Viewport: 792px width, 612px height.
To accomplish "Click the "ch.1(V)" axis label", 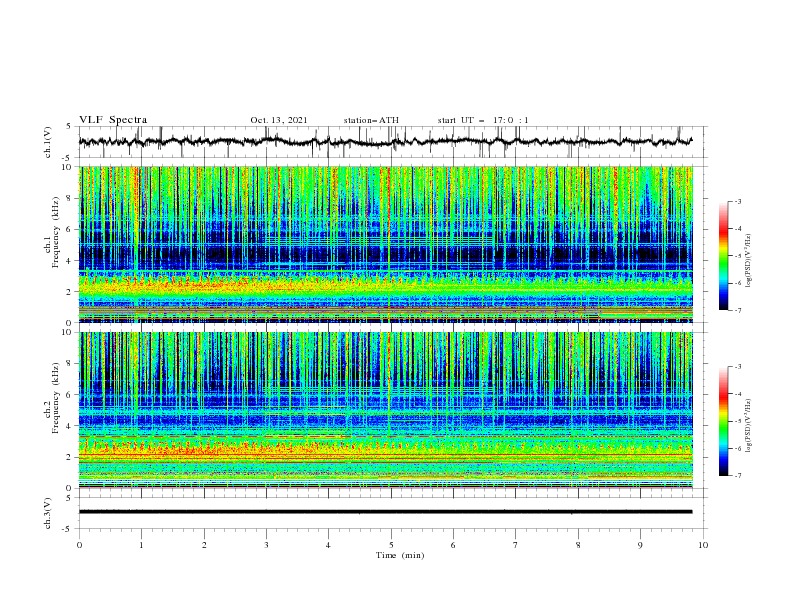I will click(48, 142).
